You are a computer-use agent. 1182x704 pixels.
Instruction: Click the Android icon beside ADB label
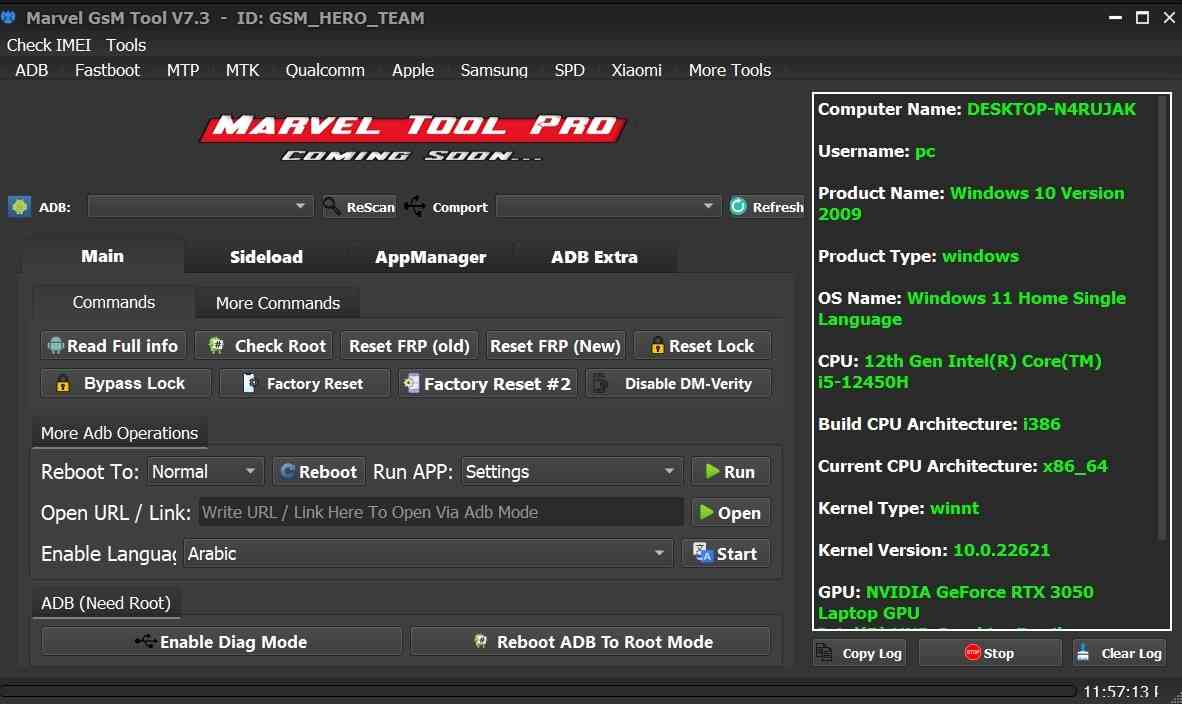point(19,207)
